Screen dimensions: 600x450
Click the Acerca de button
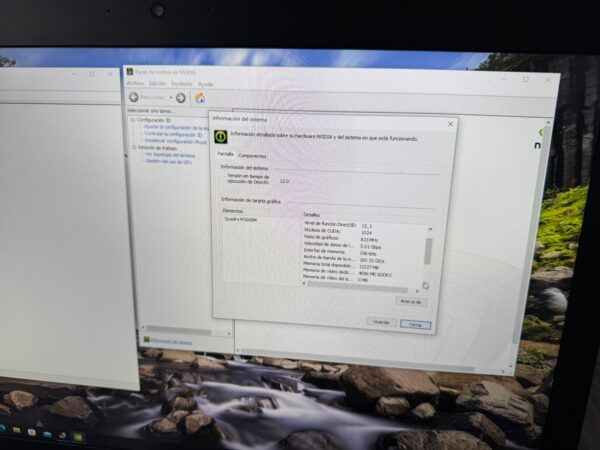tap(411, 302)
